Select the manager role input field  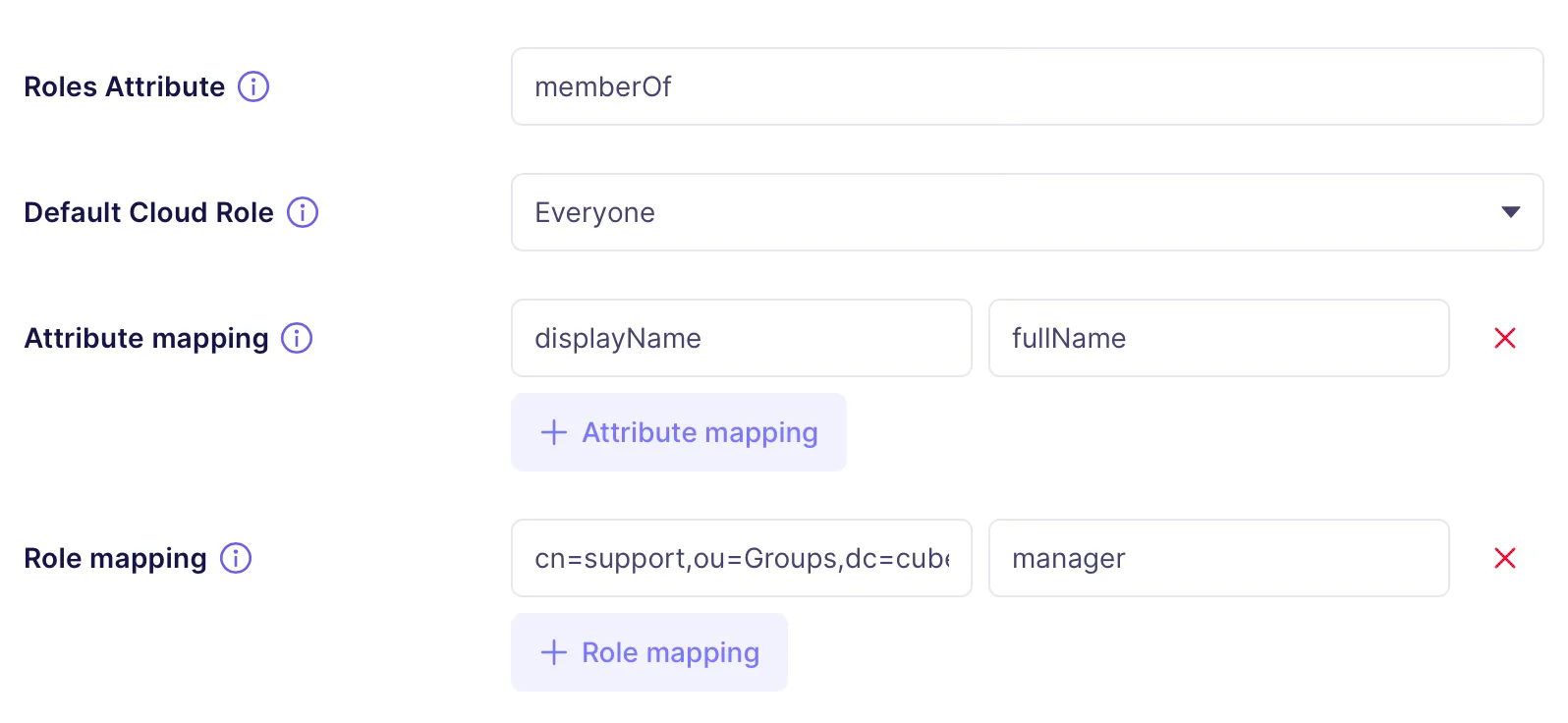coord(1218,558)
